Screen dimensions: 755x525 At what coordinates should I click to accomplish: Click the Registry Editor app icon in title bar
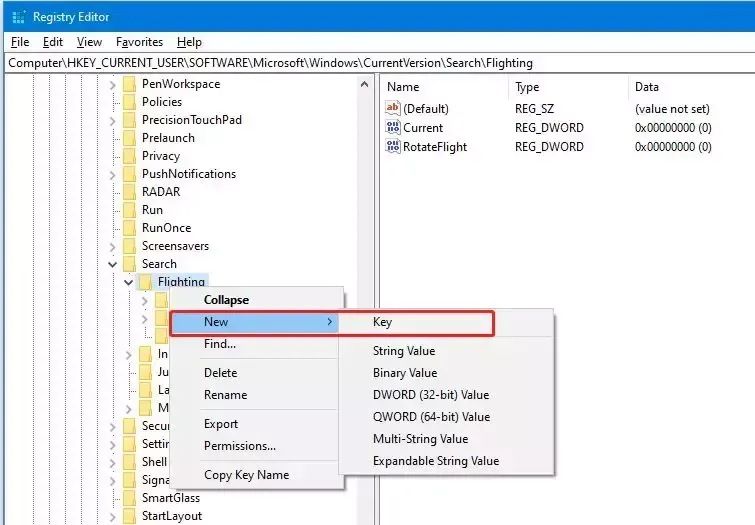17,17
